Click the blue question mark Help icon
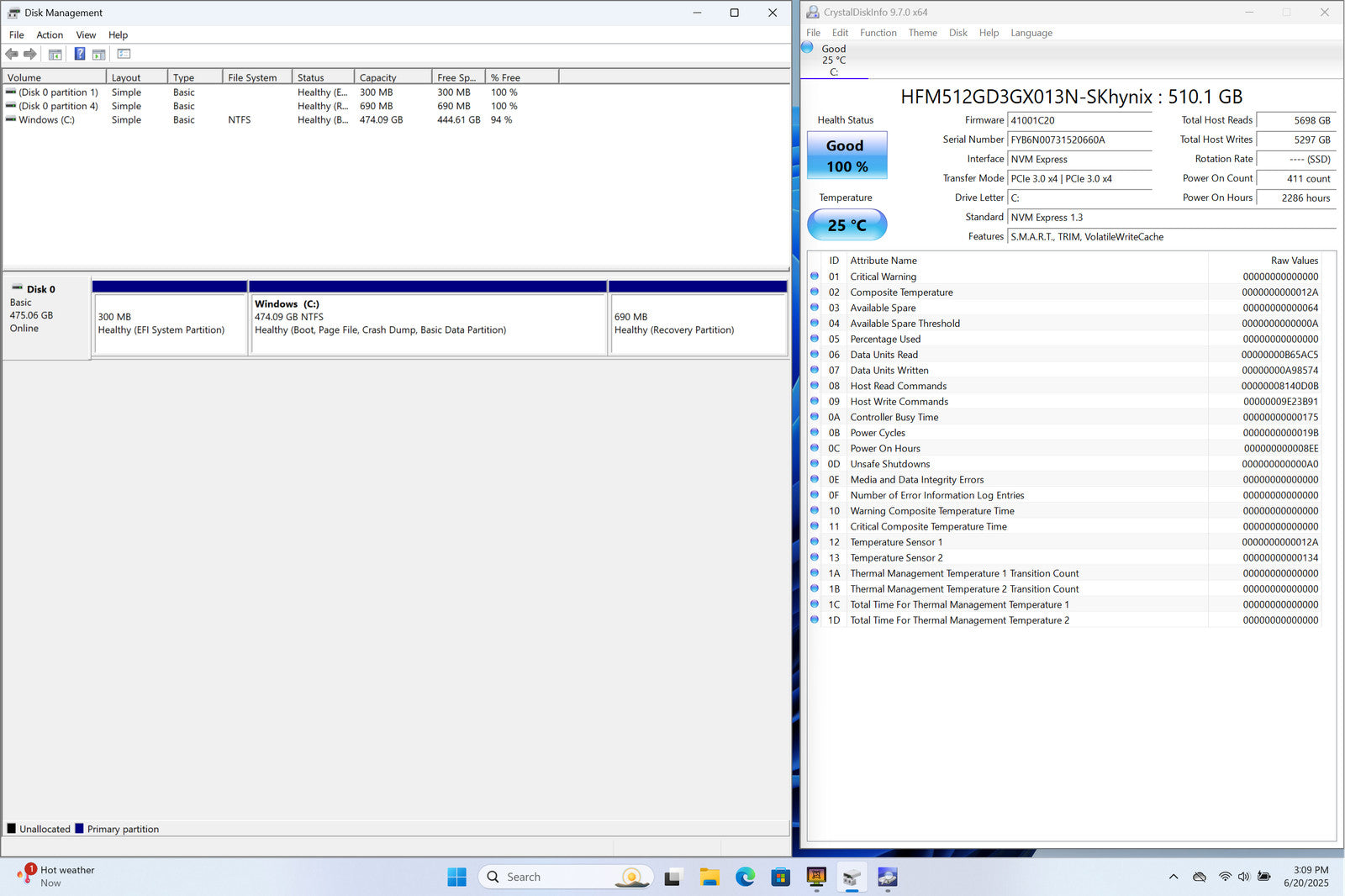Screen dimensions: 1345x896 (80, 54)
